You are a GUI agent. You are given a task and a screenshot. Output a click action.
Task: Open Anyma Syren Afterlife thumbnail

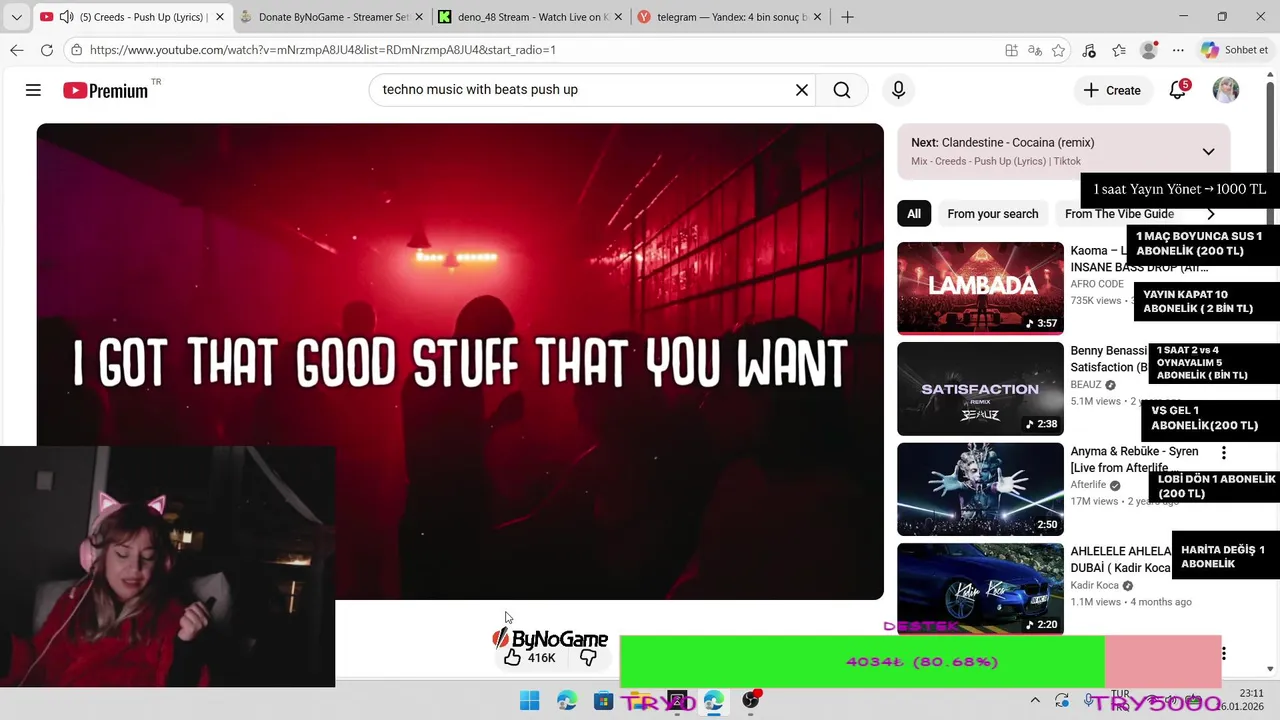click(x=980, y=490)
